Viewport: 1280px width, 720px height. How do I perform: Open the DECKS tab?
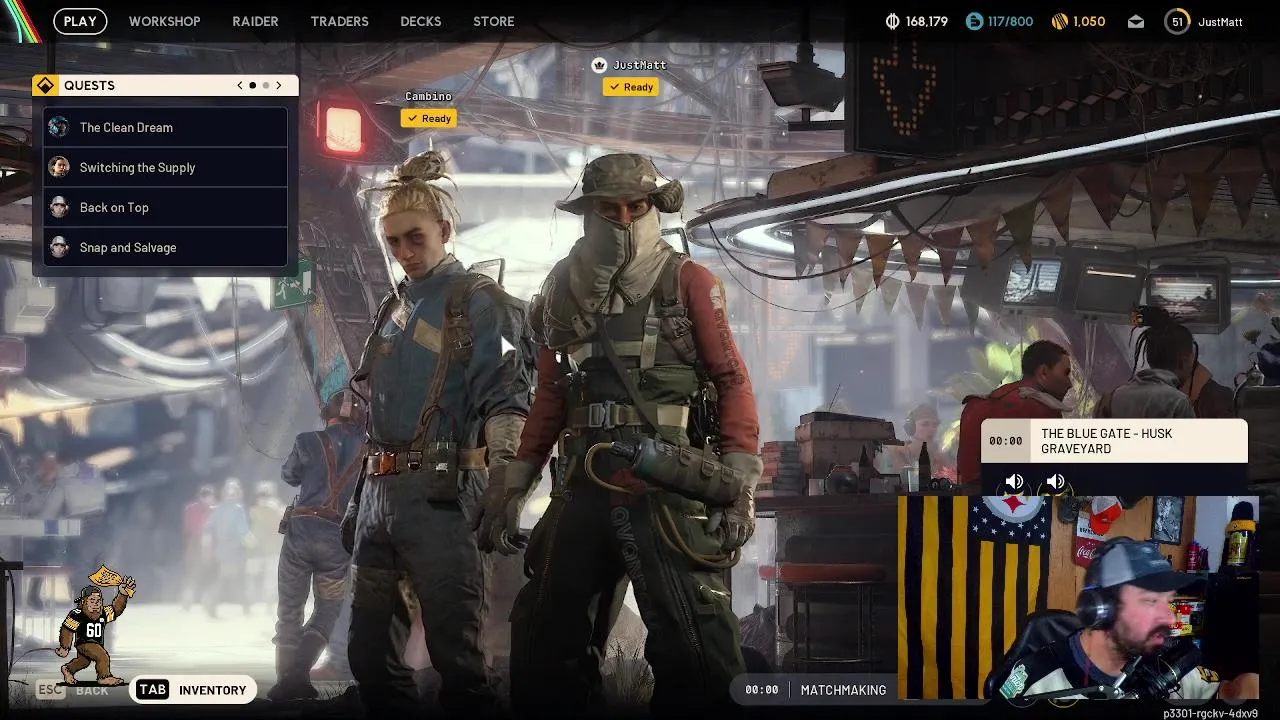tap(420, 21)
